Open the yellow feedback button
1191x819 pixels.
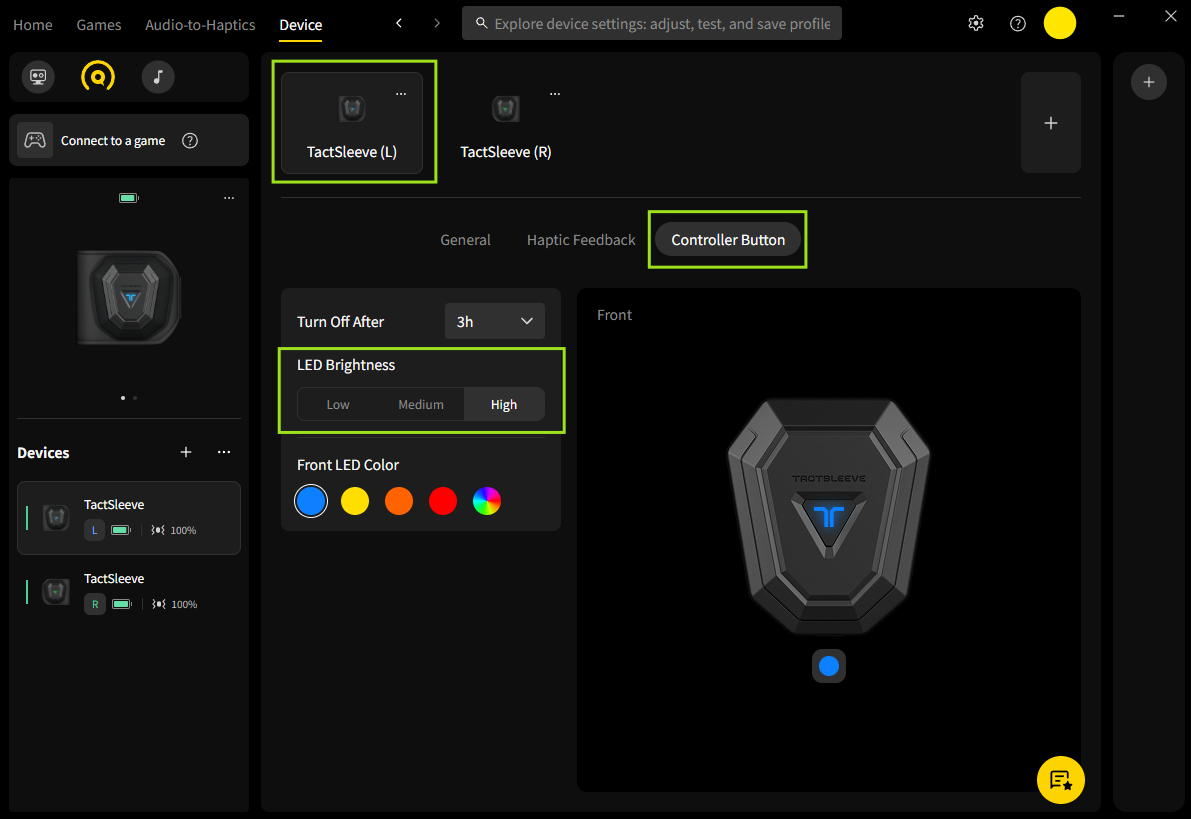[x=1060, y=780]
